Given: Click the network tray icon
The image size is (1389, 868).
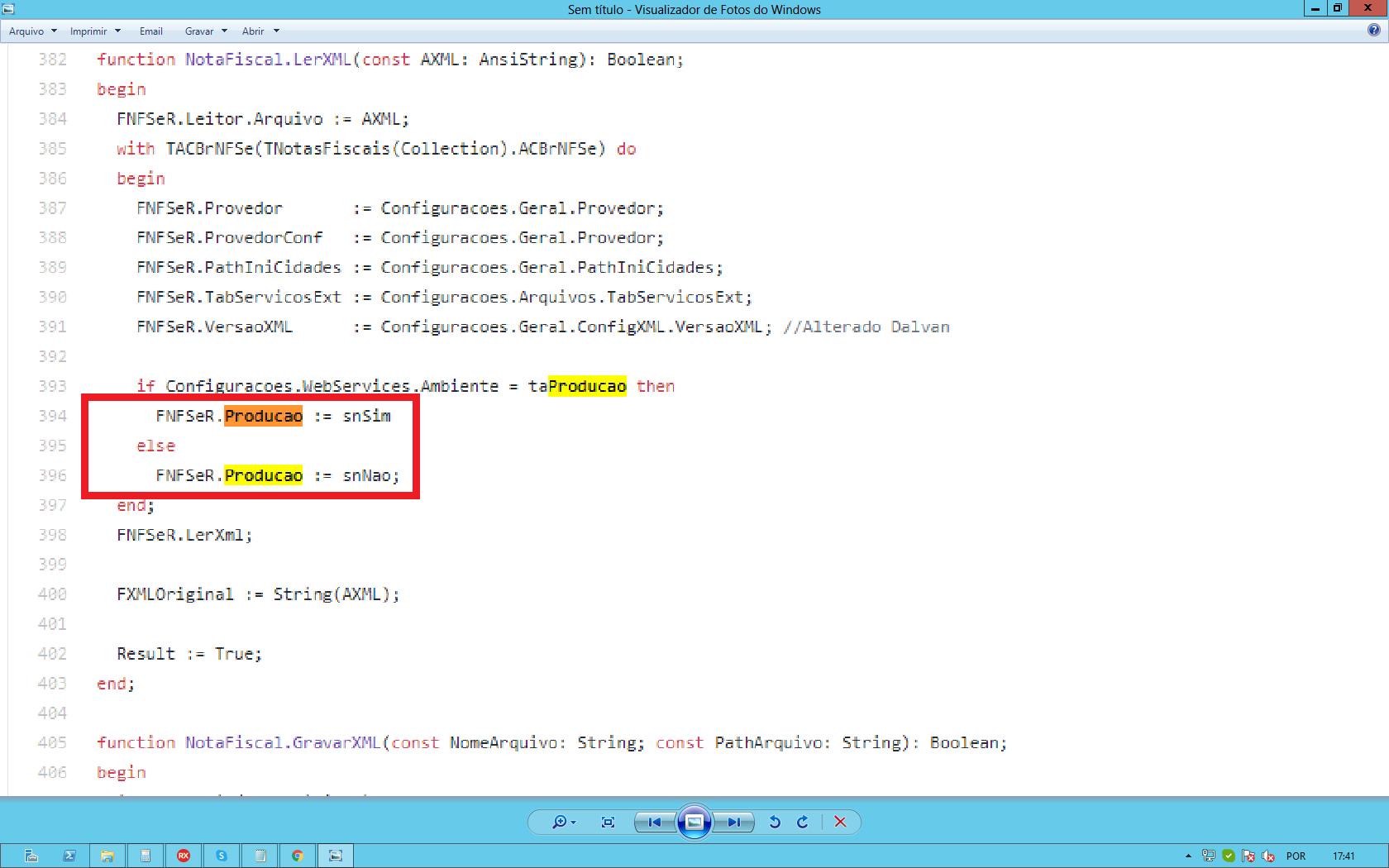Looking at the screenshot, I should coord(1209,856).
